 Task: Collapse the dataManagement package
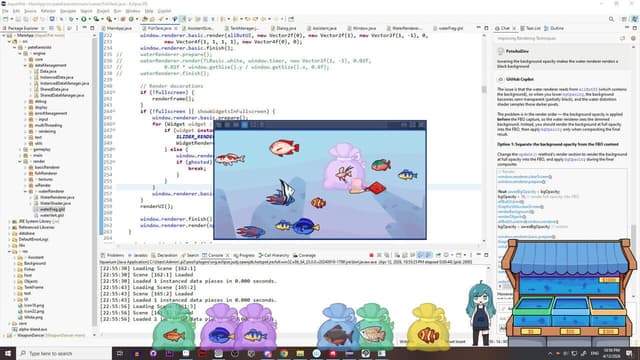click(x=25, y=65)
